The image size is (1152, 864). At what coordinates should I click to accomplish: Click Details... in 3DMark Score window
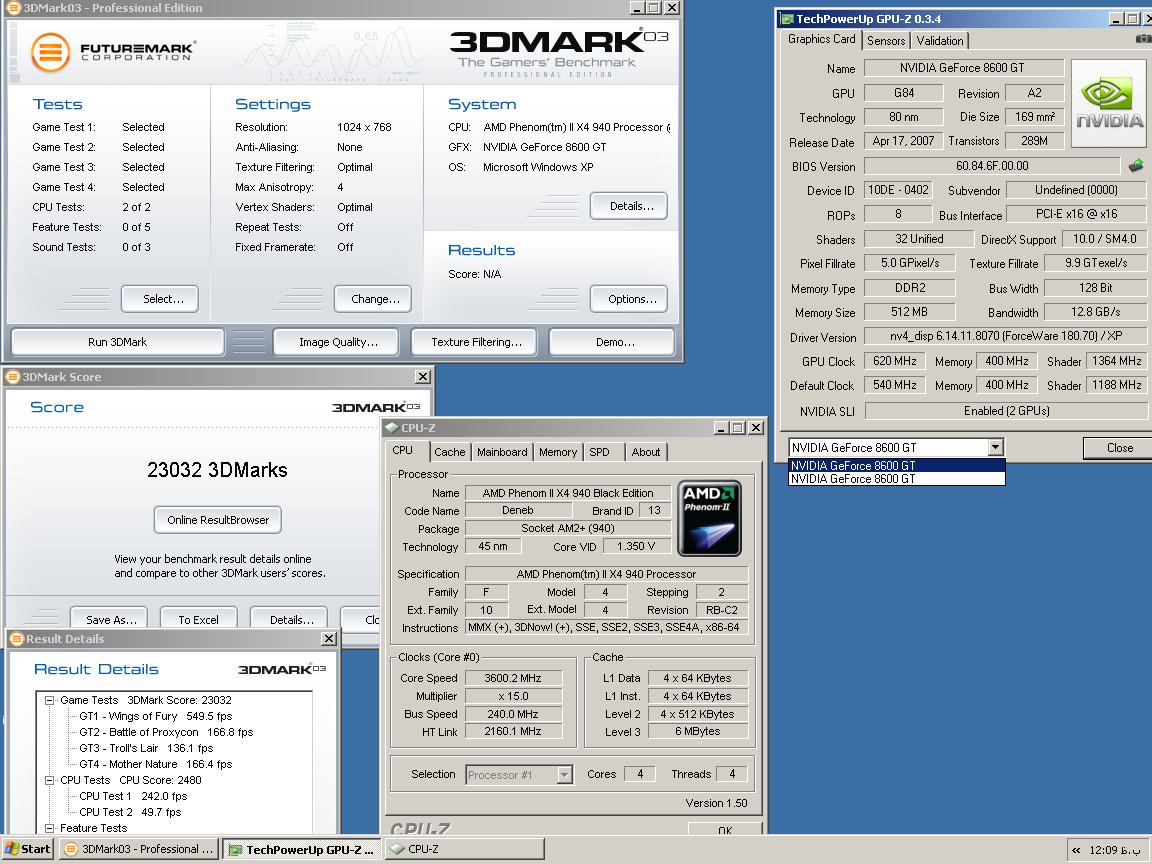289,619
